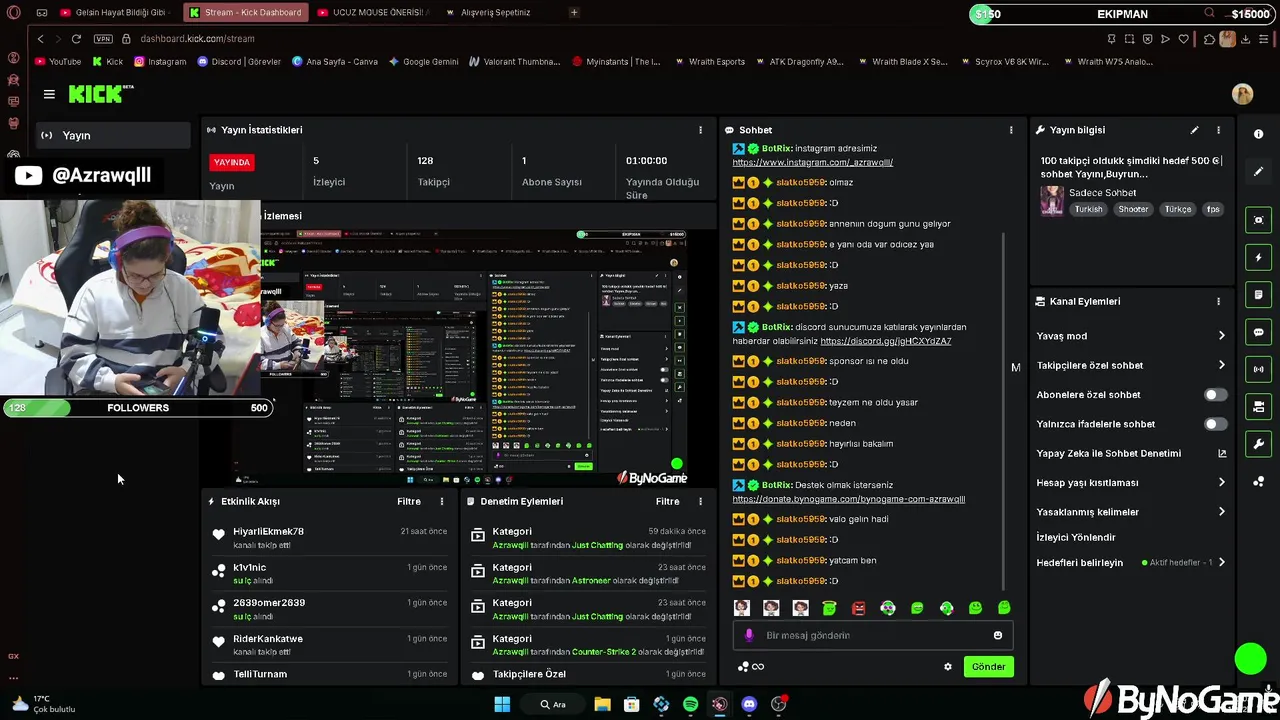
Task: Click the info icon in right sidebar
Action: click(x=1258, y=134)
